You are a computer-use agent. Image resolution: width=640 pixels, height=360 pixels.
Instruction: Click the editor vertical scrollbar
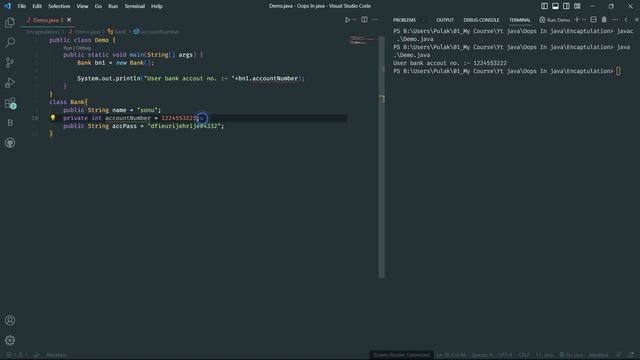382,157
